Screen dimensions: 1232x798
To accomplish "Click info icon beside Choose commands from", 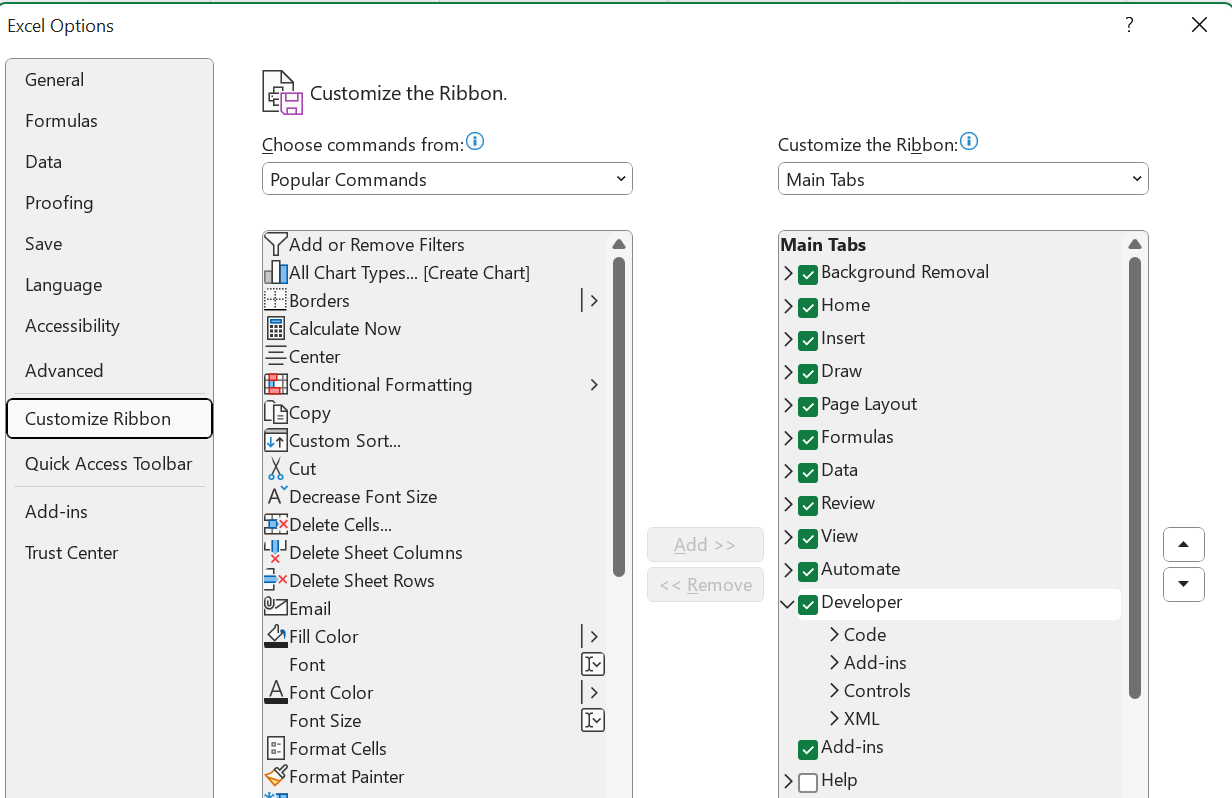I will (x=475, y=142).
